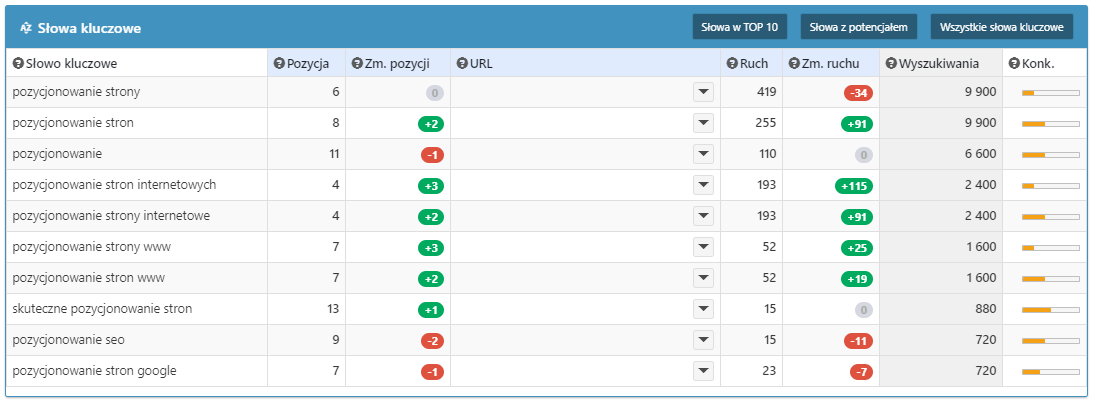Expand URL dropdown for pozycjonowanie strony row
1094x405 pixels.
pos(703,93)
